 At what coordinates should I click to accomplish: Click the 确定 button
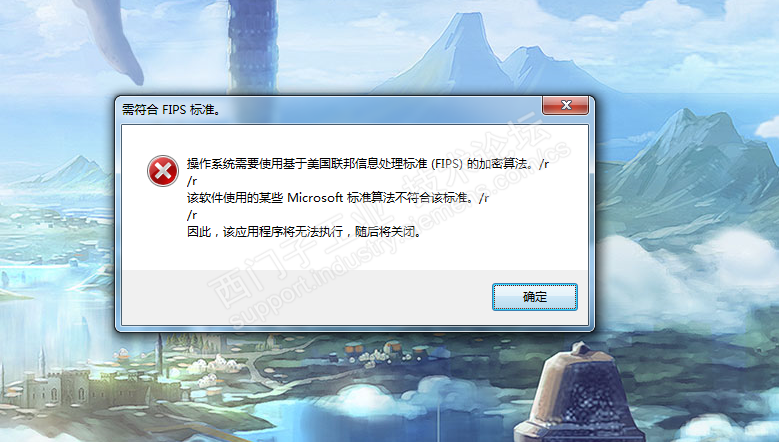[x=535, y=297]
